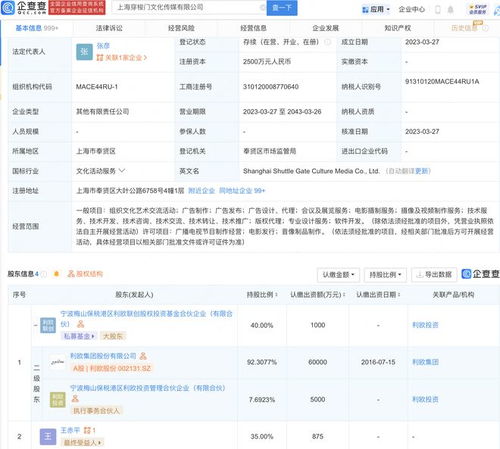This screenshot has height=449, width=500.
Task: Click the 王 shareholder avatar
Action: (x=48, y=437)
